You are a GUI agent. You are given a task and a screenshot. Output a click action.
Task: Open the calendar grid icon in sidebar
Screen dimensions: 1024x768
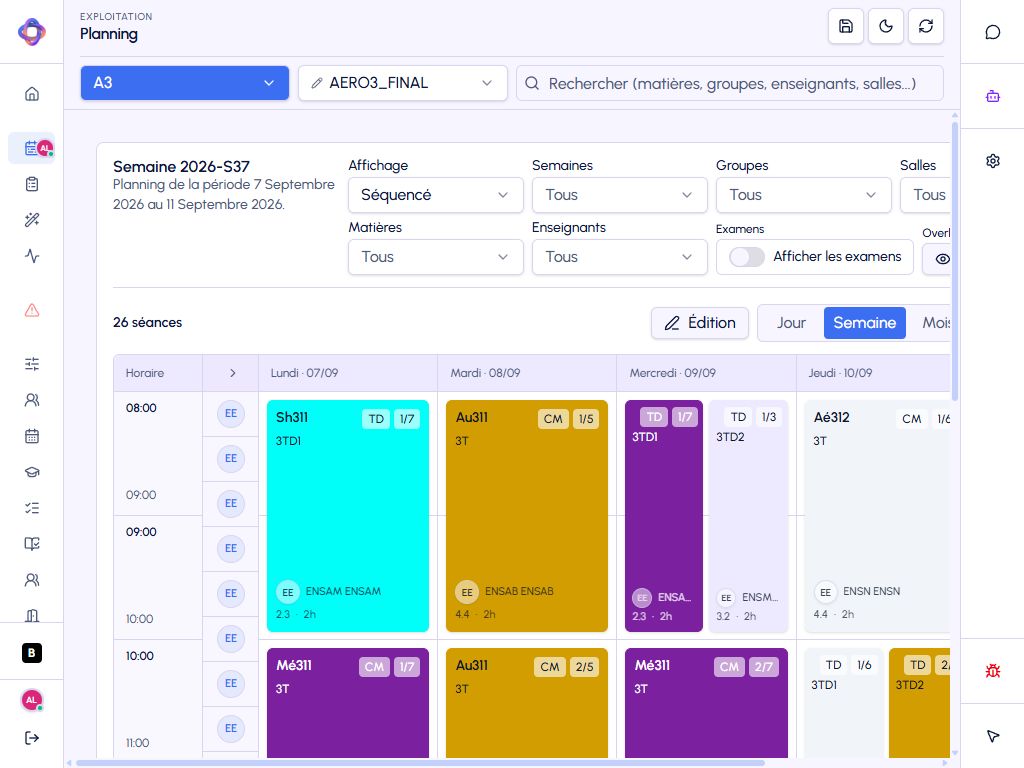coord(31,436)
